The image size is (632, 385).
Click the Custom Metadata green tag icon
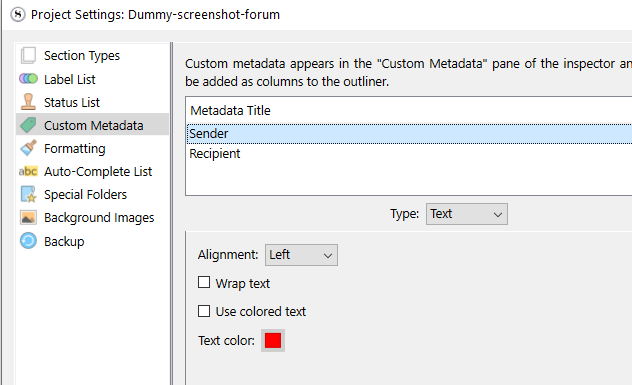click(28, 125)
